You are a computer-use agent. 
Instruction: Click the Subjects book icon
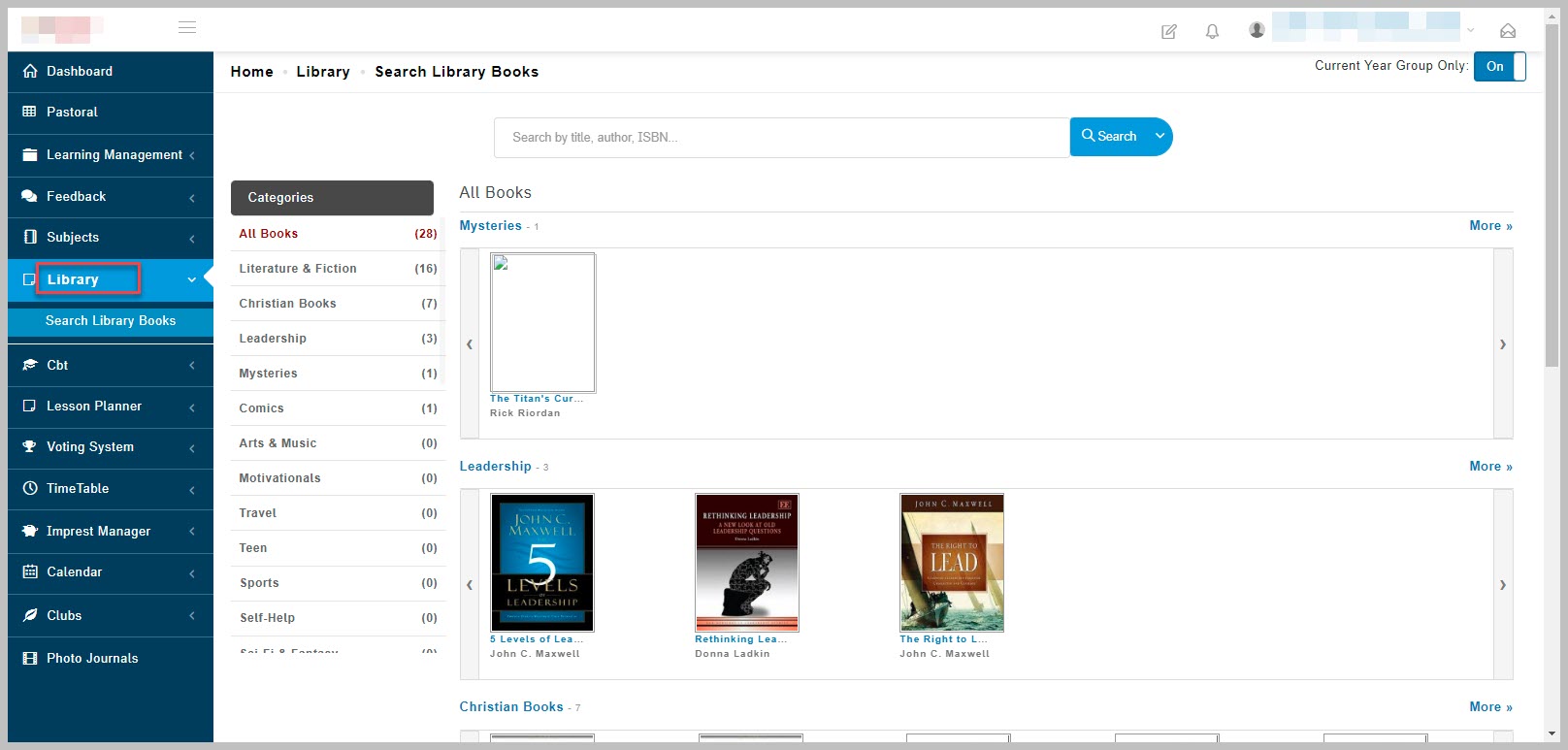(x=30, y=237)
